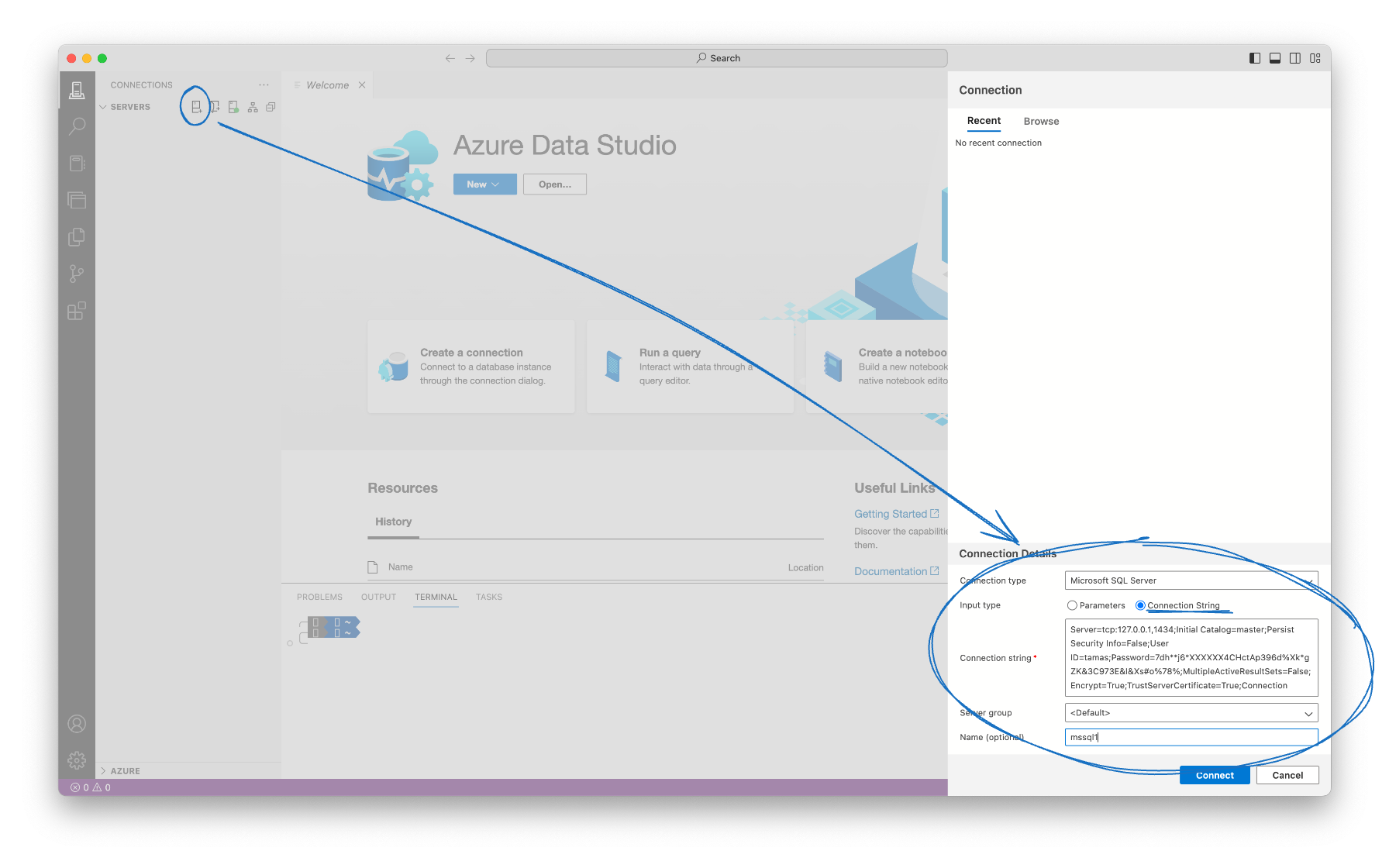The width and height of the screenshot is (1389, 868).
Task: Click the Run a query card
Action: (690, 367)
